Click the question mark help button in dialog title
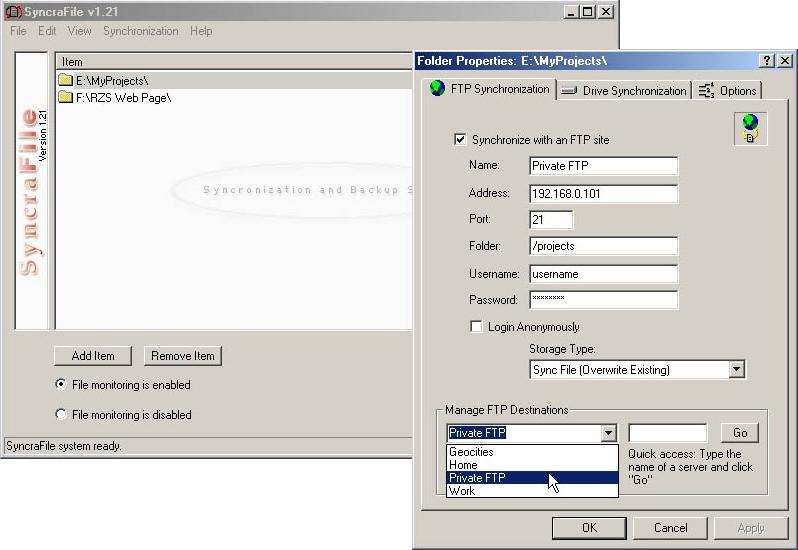This screenshot has height=550, width=798. pyautogui.click(x=766, y=61)
